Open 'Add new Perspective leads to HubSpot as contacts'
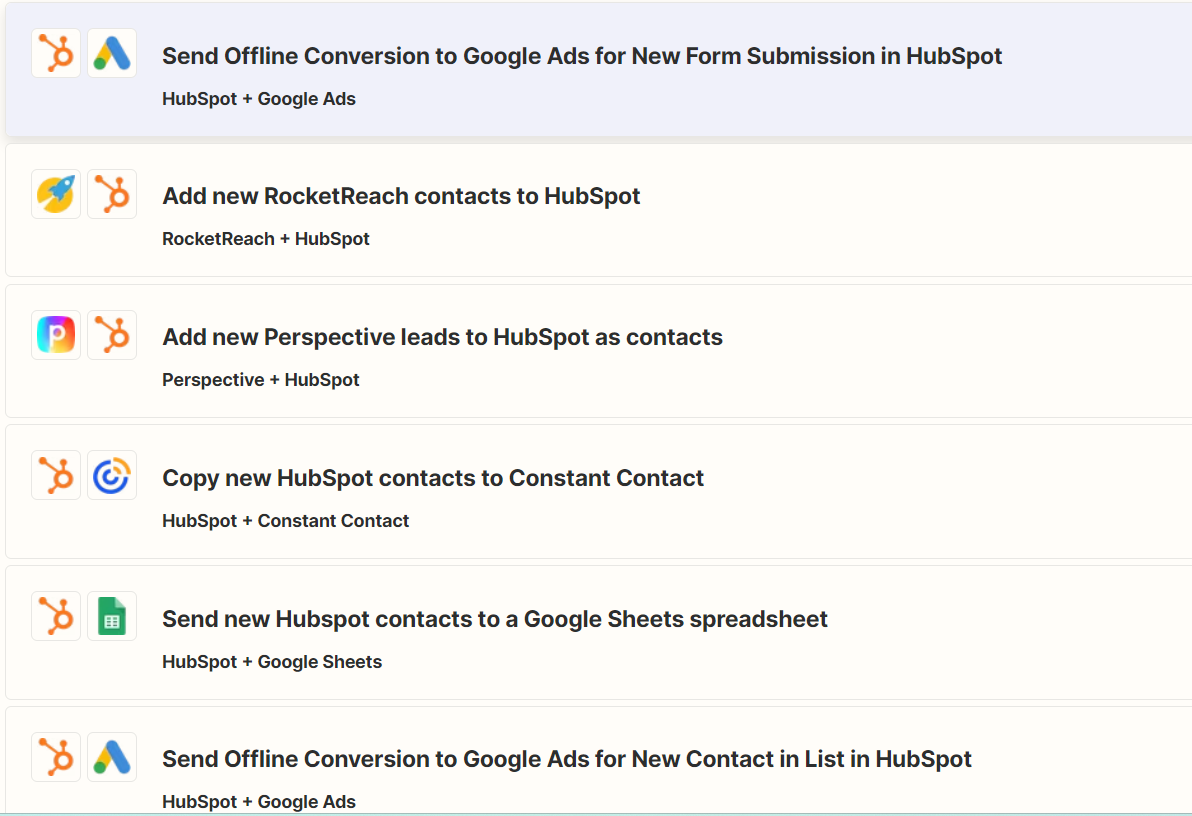1192x816 pixels. [x=442, y=337]
